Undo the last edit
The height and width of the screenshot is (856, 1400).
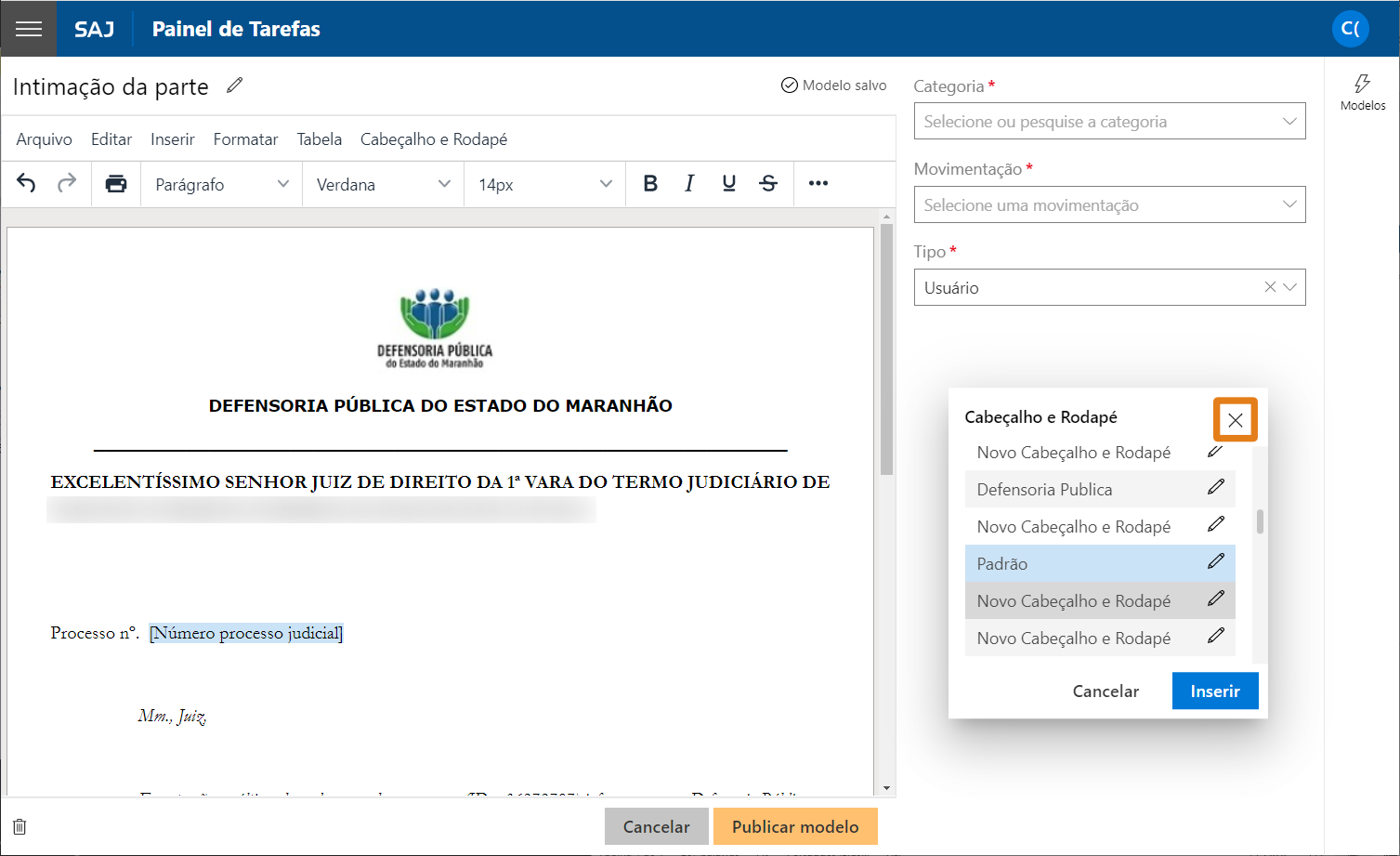coord(26,183)
